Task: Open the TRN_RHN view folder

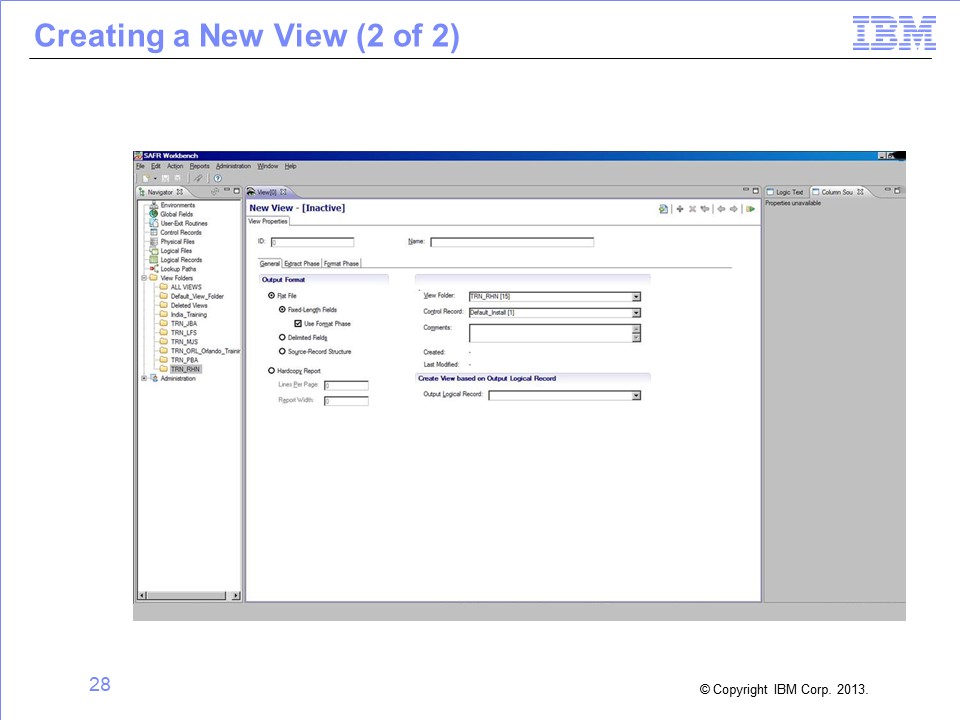Action: tap(185, 369)
